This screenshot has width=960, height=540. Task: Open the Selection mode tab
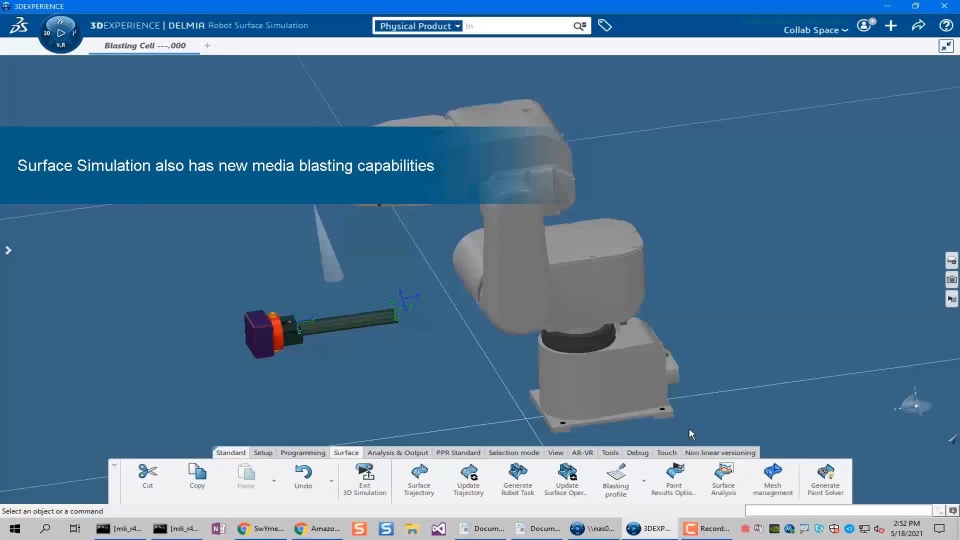[514, 452]
